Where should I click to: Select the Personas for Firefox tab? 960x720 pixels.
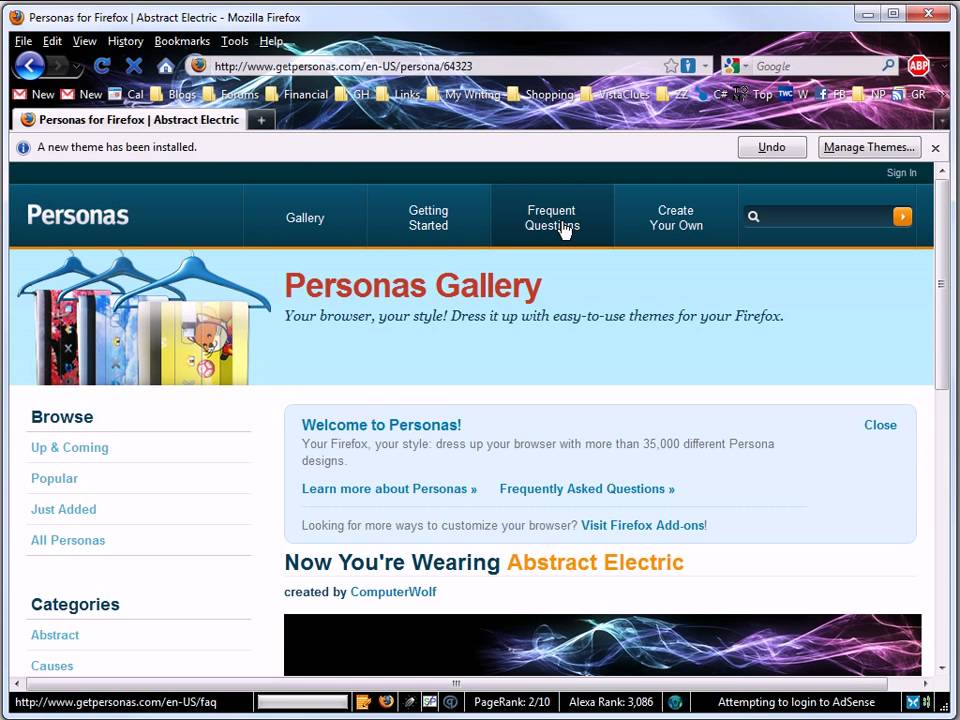tap(129, 119)
